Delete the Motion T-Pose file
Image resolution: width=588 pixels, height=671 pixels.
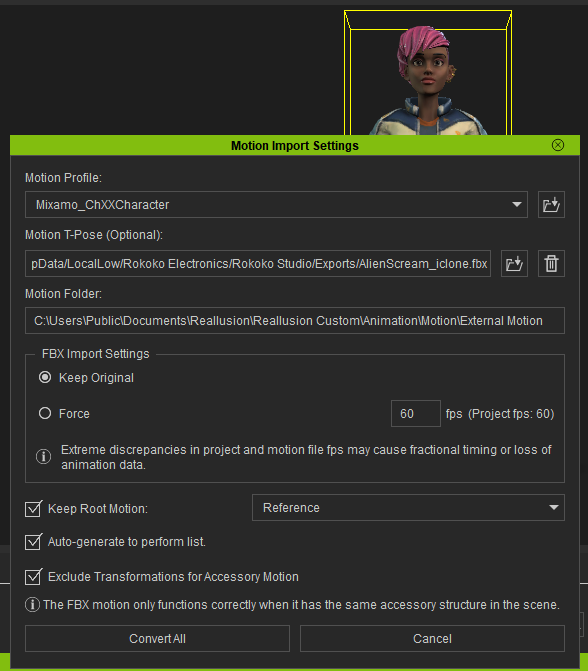tap(551, 264)
